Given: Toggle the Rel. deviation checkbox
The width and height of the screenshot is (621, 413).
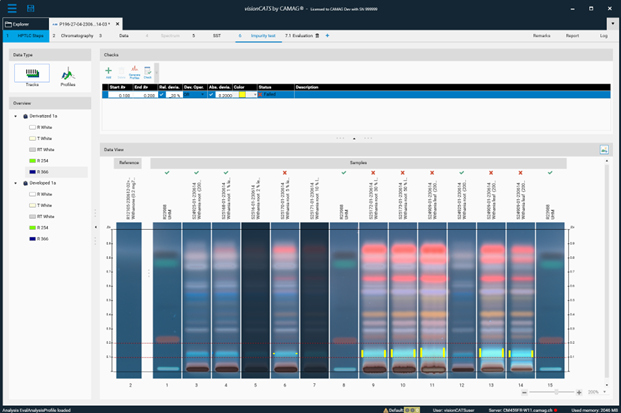Looking at the screenshot, I should pyautogui.click(x=163, y=95).
